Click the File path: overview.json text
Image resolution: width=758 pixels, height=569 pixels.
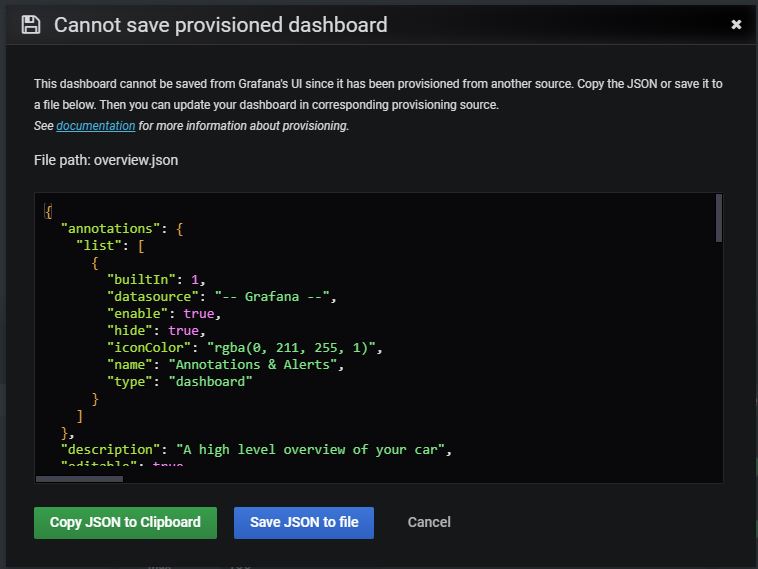[x=106, y=160]
